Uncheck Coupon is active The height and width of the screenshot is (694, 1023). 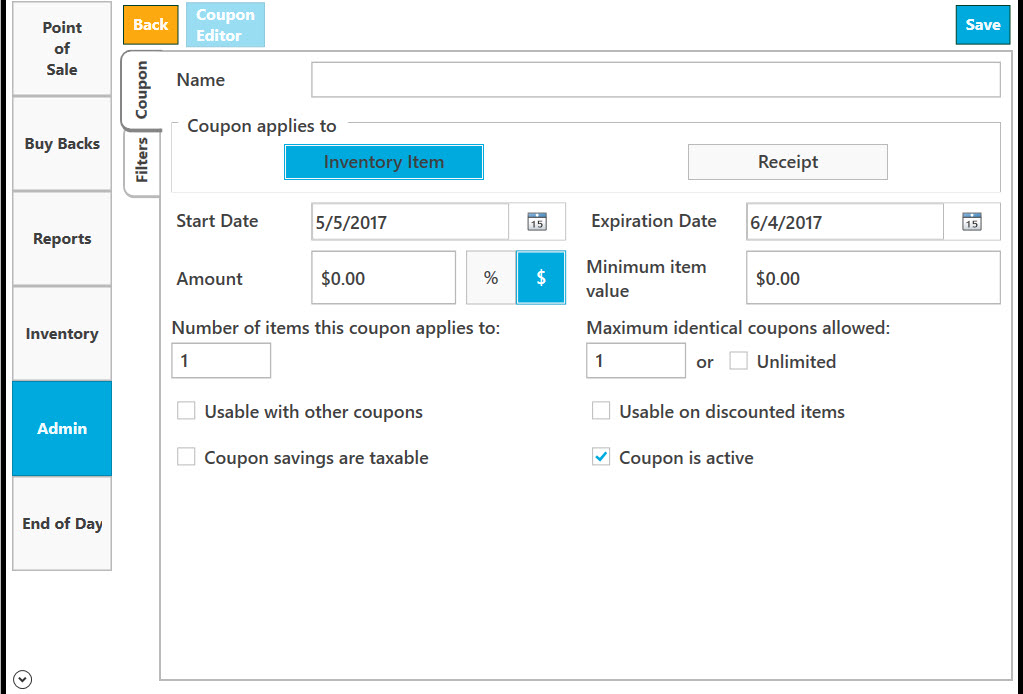pos(601,457)
